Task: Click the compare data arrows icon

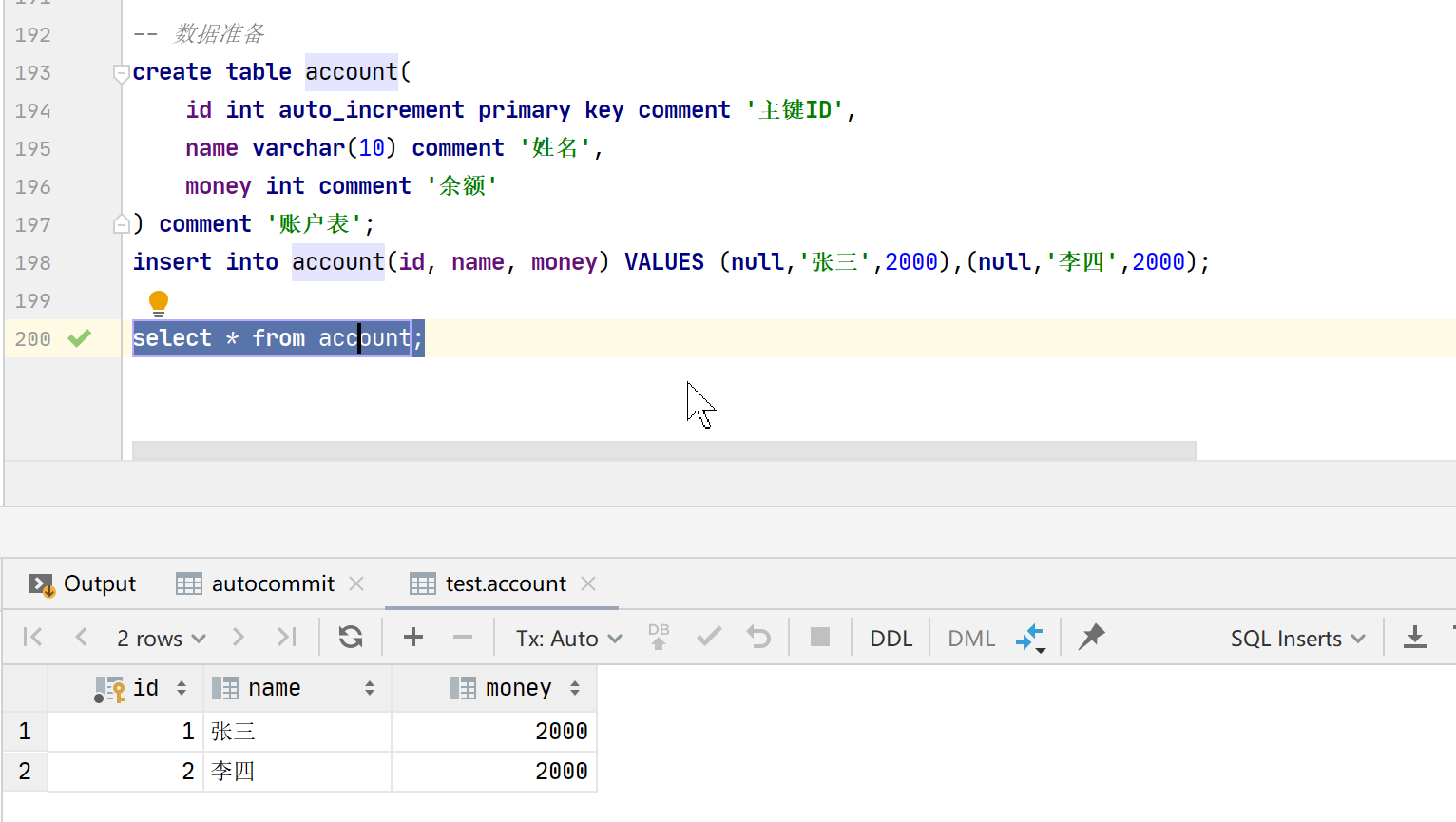Action: [x=1030, y=637]
